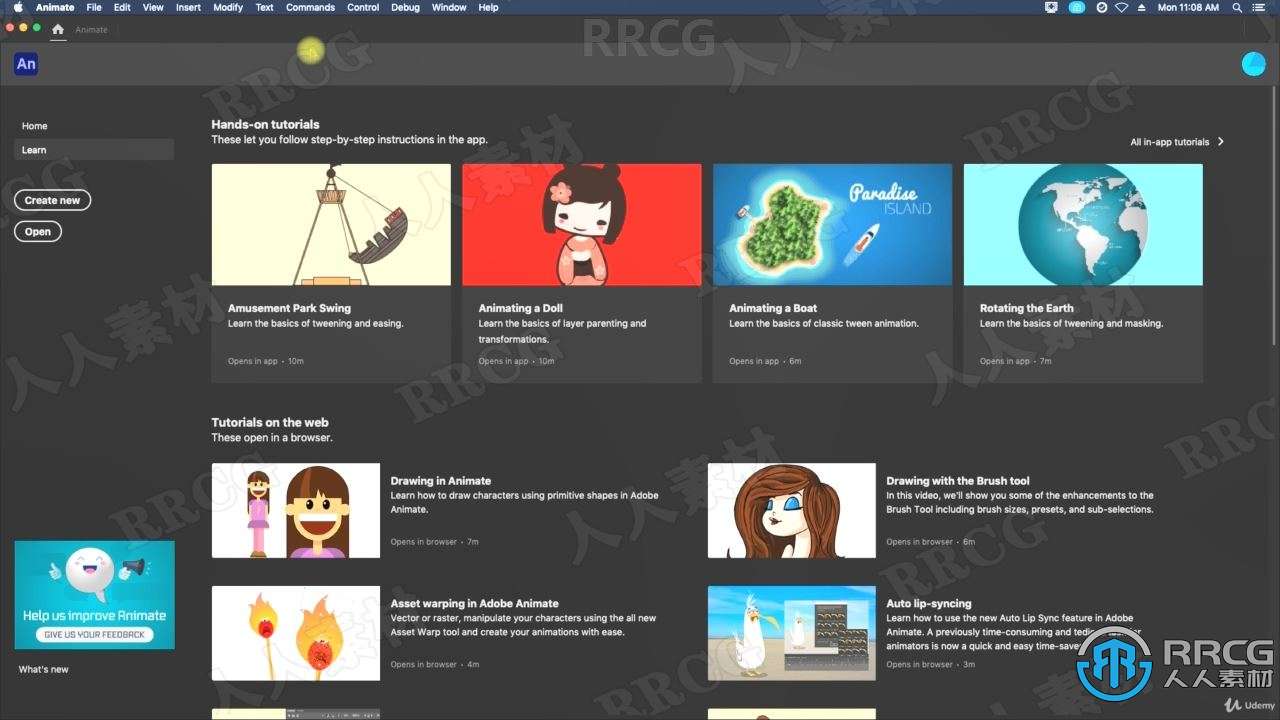Screen dimensions: 1280x720
Task: Click the Adobe Animate An logo
Action: click(x=26, y=64)
